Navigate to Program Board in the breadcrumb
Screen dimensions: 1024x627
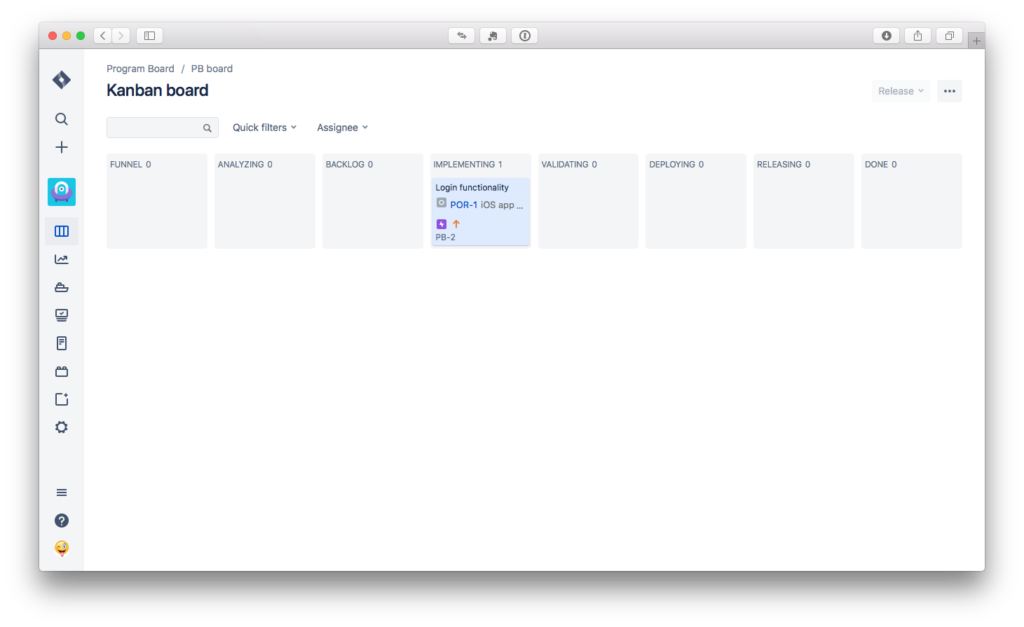pos(140,68)
